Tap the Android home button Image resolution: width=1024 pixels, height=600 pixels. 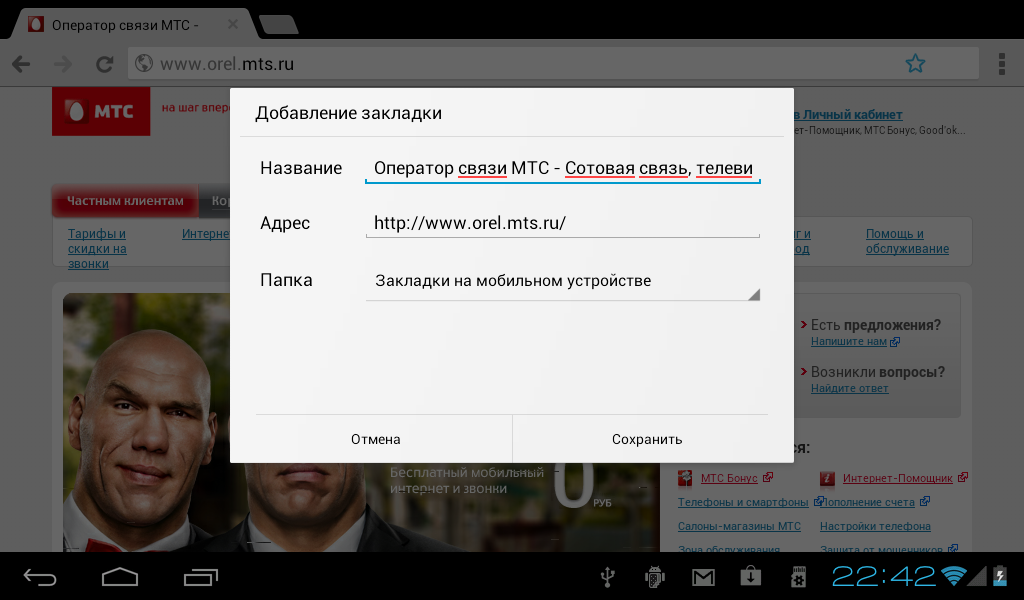pyautogui.click(x=120, y=577)
